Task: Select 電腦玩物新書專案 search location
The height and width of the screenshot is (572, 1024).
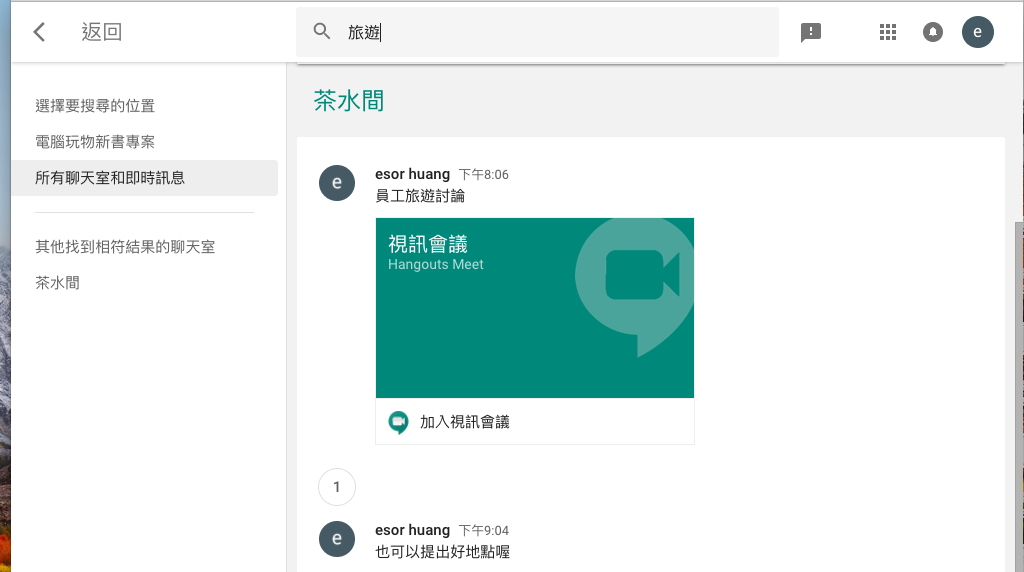Action: click(x=95, y=142)
